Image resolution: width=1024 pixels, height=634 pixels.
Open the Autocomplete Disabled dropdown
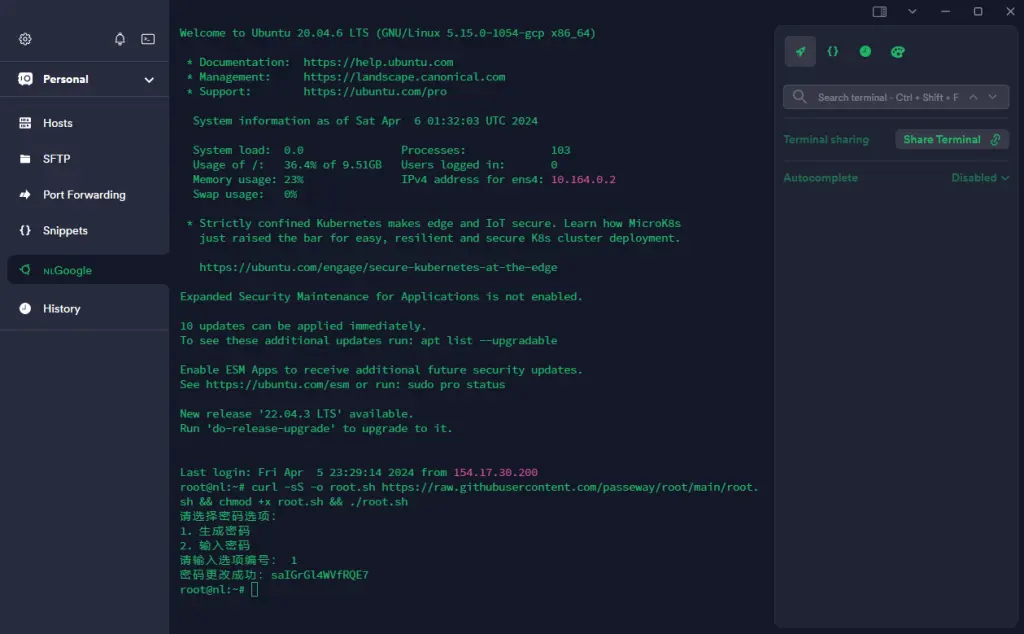[x=979, y=178]
